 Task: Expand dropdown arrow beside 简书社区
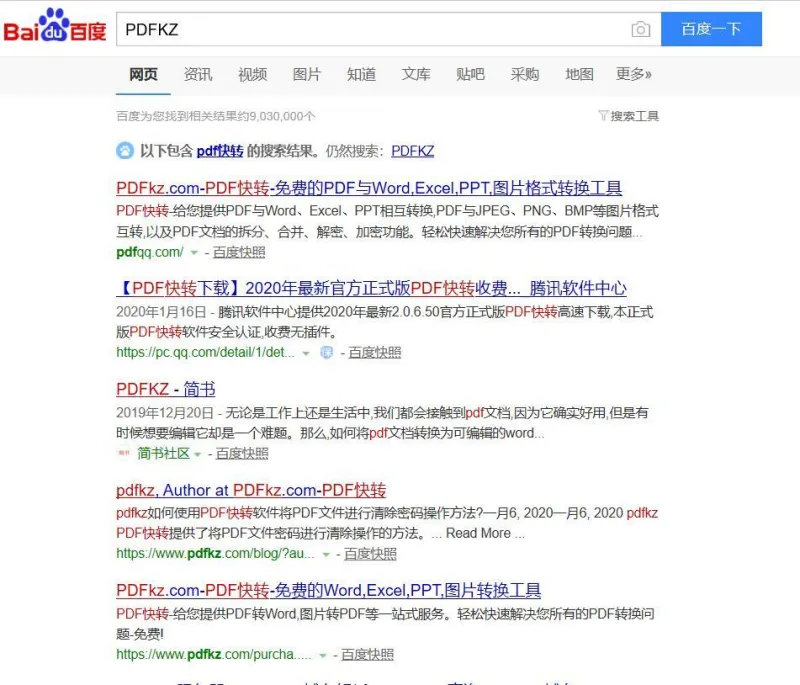pos(197,453)
